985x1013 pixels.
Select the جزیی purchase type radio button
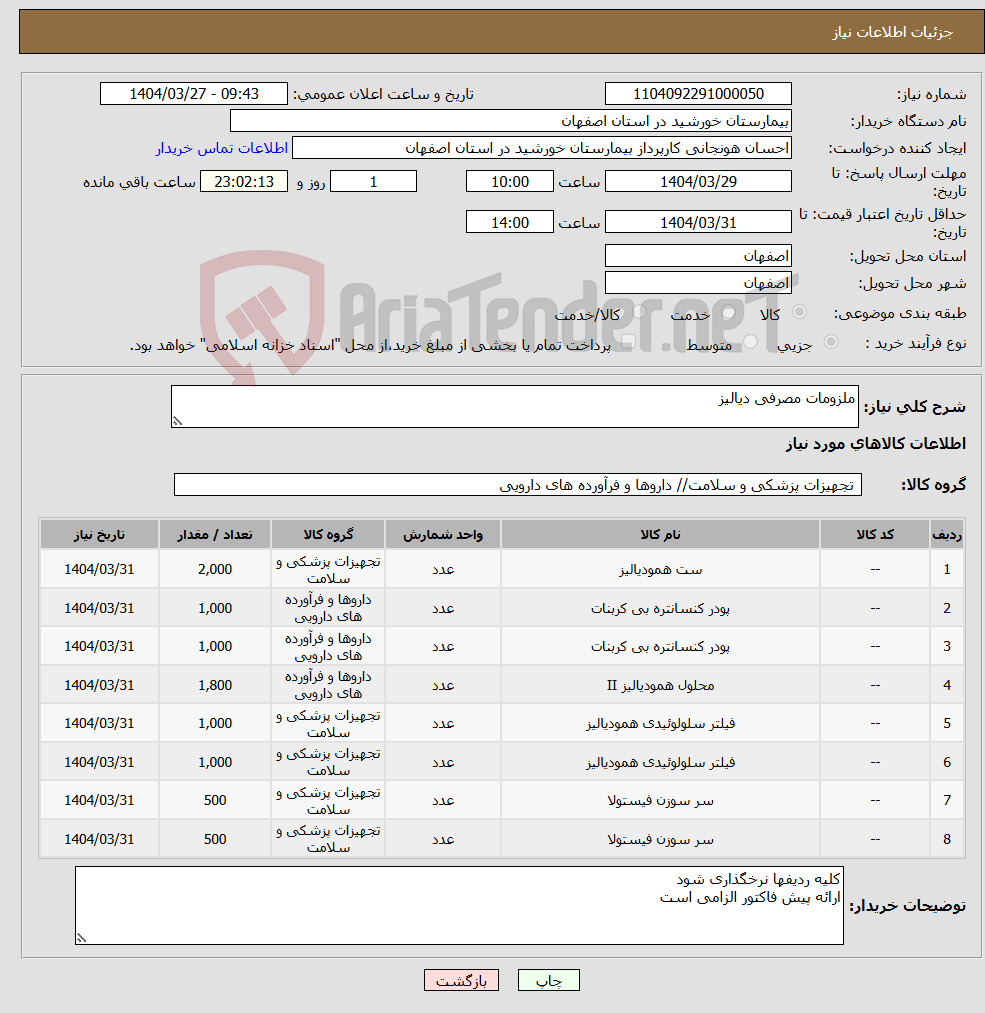click(x=831, y=342)
